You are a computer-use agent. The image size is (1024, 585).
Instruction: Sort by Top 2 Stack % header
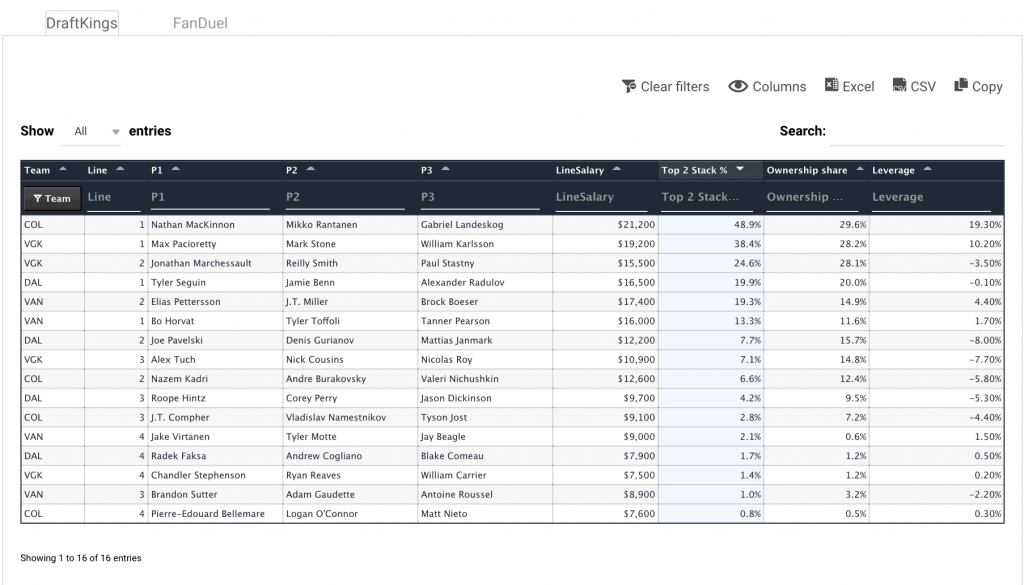[x=711, y=170]
